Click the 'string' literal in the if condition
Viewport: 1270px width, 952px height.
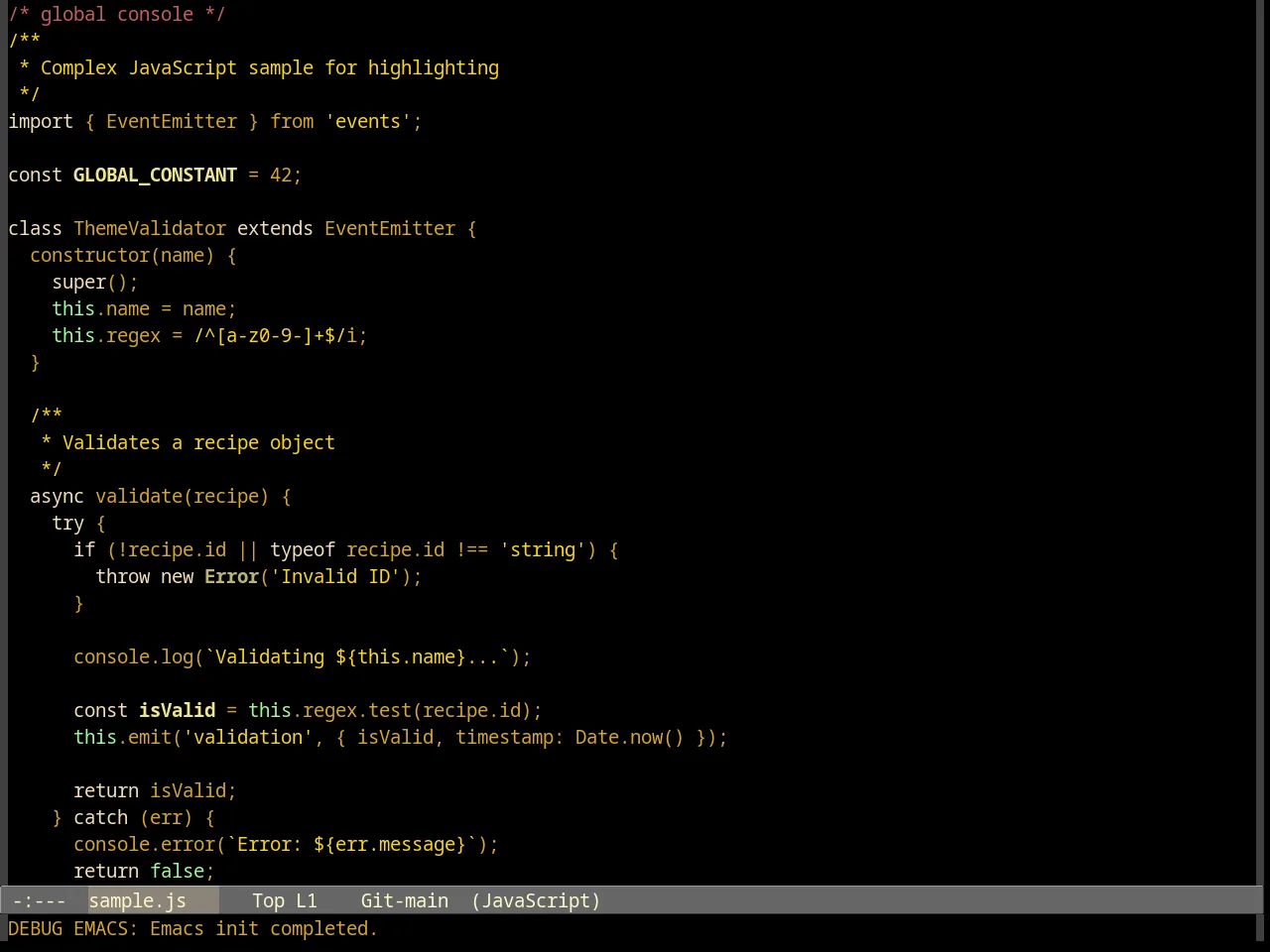(x=542, y=549)
